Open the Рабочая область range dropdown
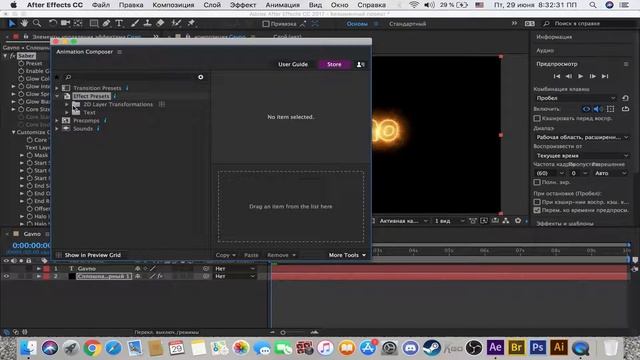This screenshot has height=360, width=640. 582,137
